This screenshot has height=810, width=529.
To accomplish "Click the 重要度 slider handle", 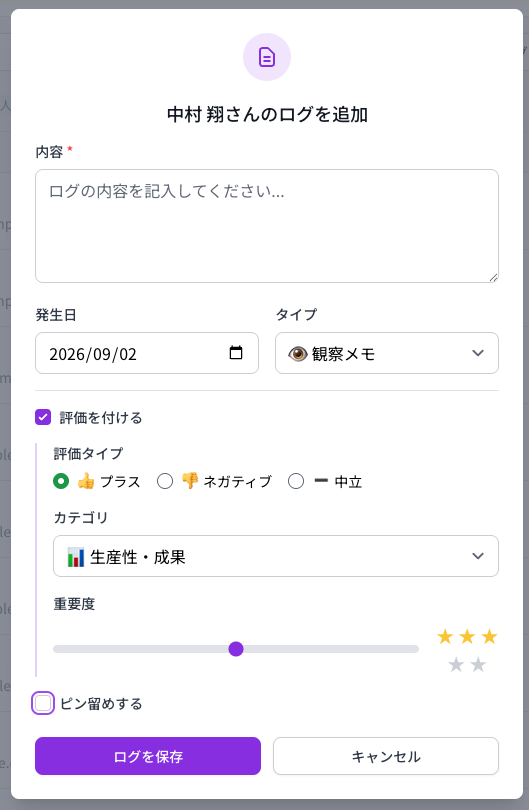I will (236, 649).
